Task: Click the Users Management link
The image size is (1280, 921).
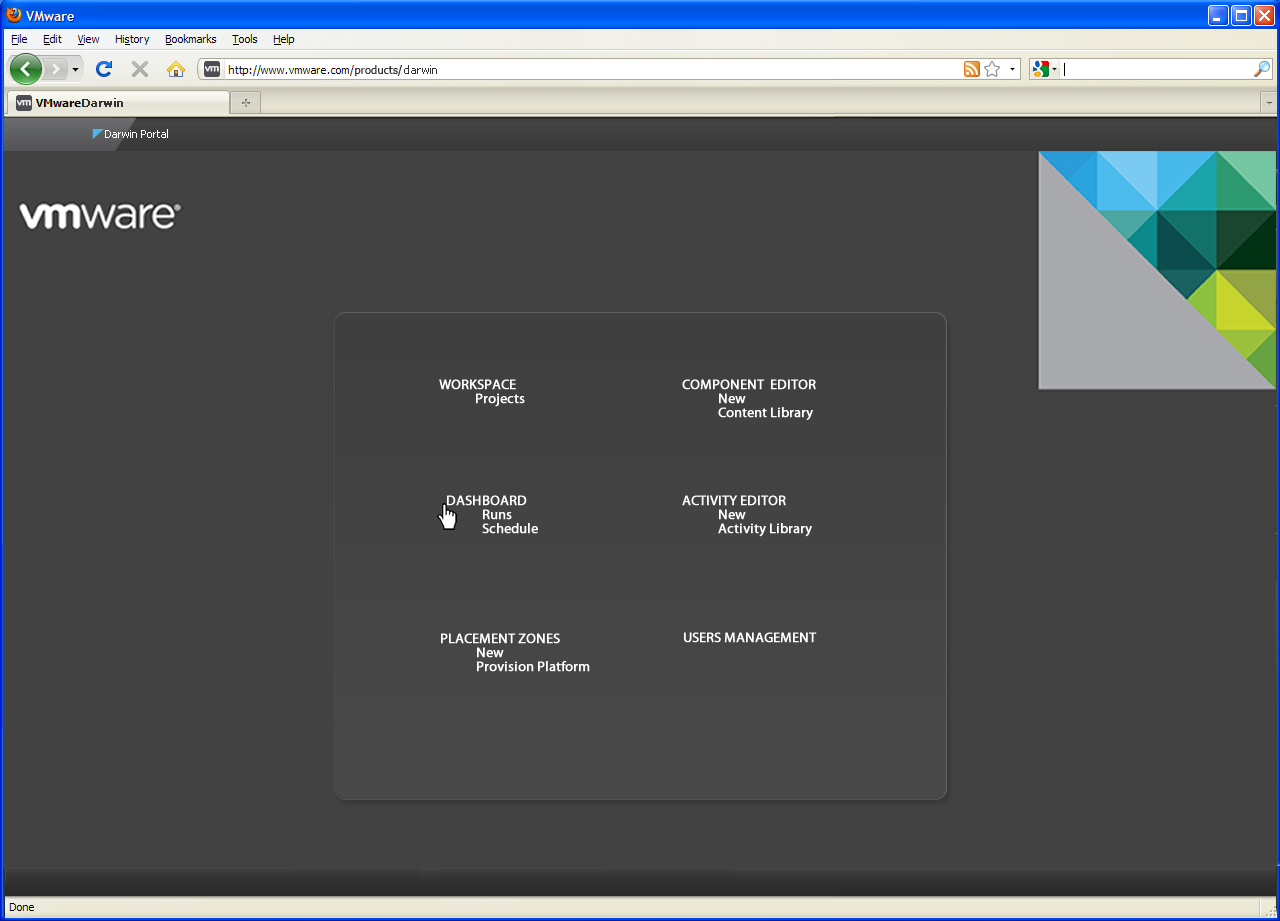Action: click(749, 638)
